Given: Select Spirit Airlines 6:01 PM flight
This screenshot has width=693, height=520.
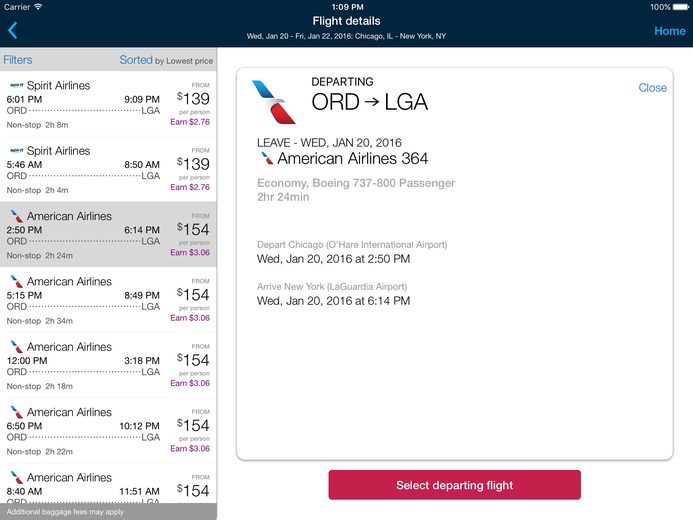Looking at the screenshot, I should tap(108, 104).
